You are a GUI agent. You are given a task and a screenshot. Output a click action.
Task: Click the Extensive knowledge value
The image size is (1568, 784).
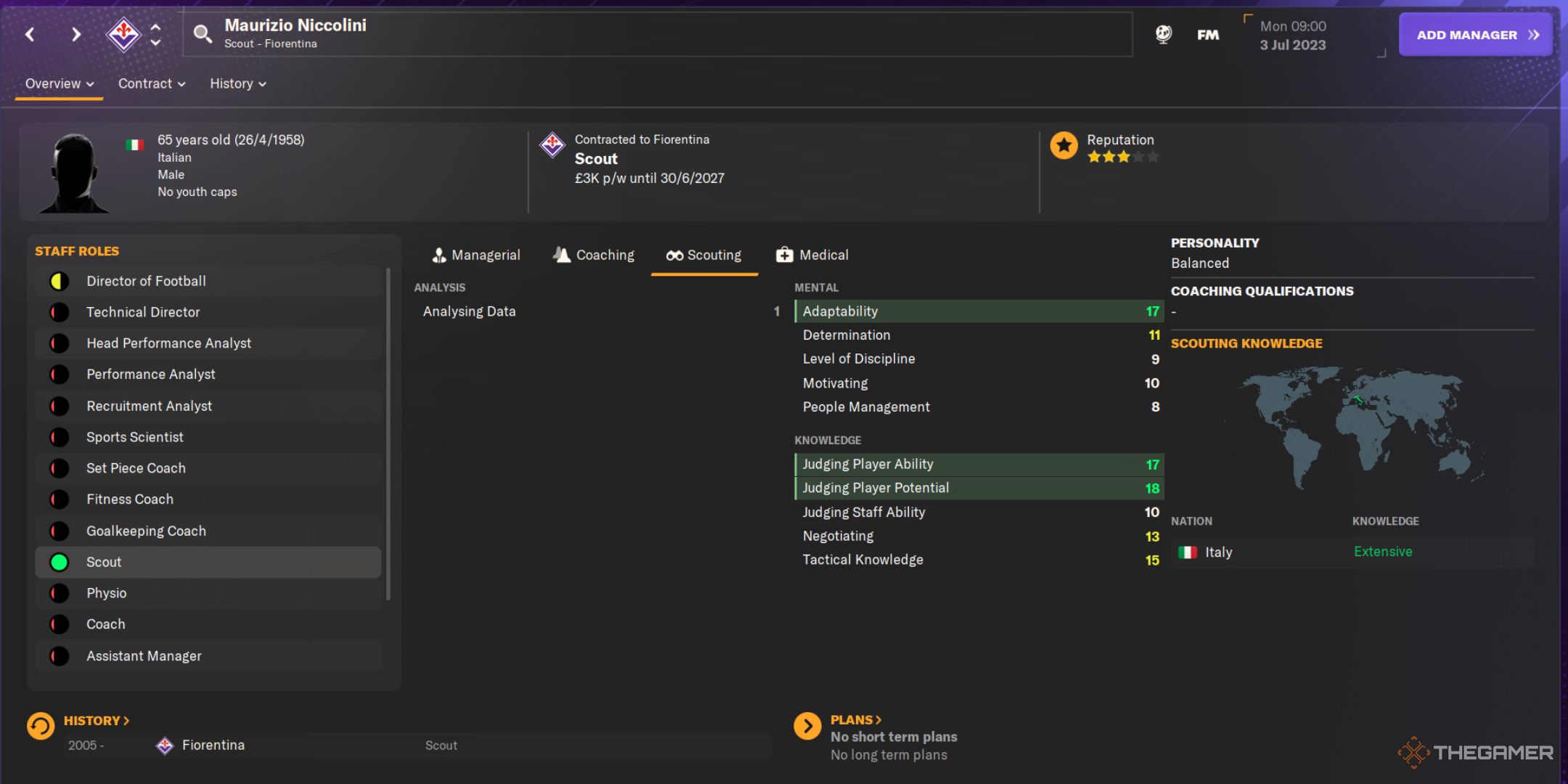click(1383, 552)
